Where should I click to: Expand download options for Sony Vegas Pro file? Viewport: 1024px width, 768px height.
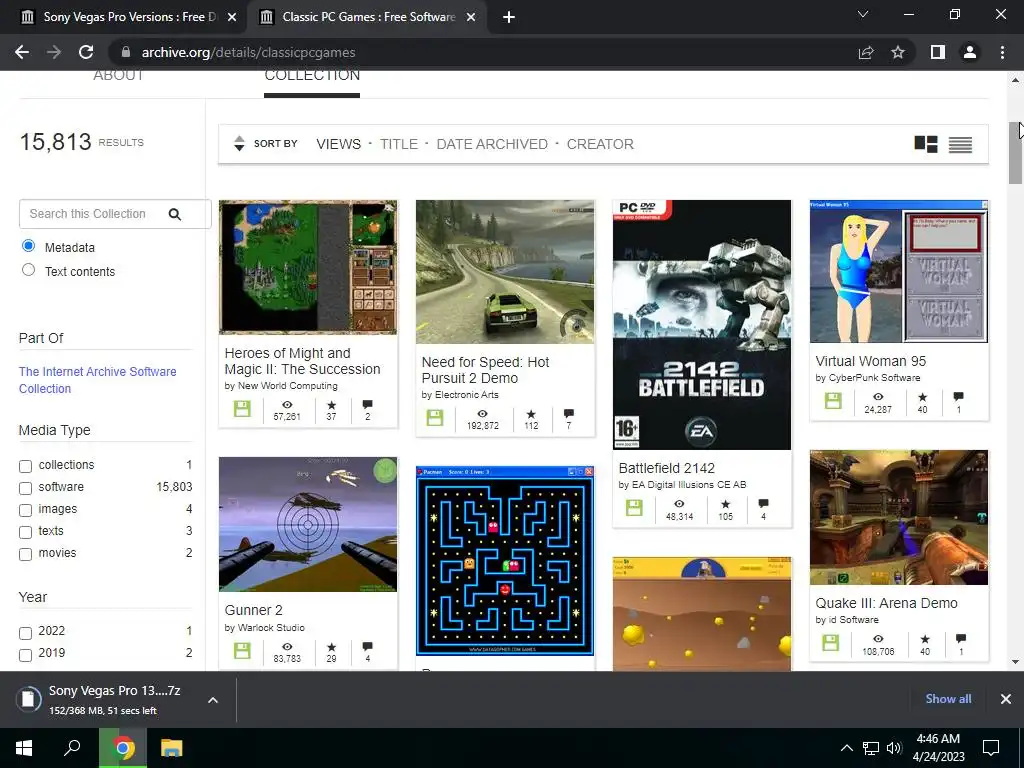point(212,700)
